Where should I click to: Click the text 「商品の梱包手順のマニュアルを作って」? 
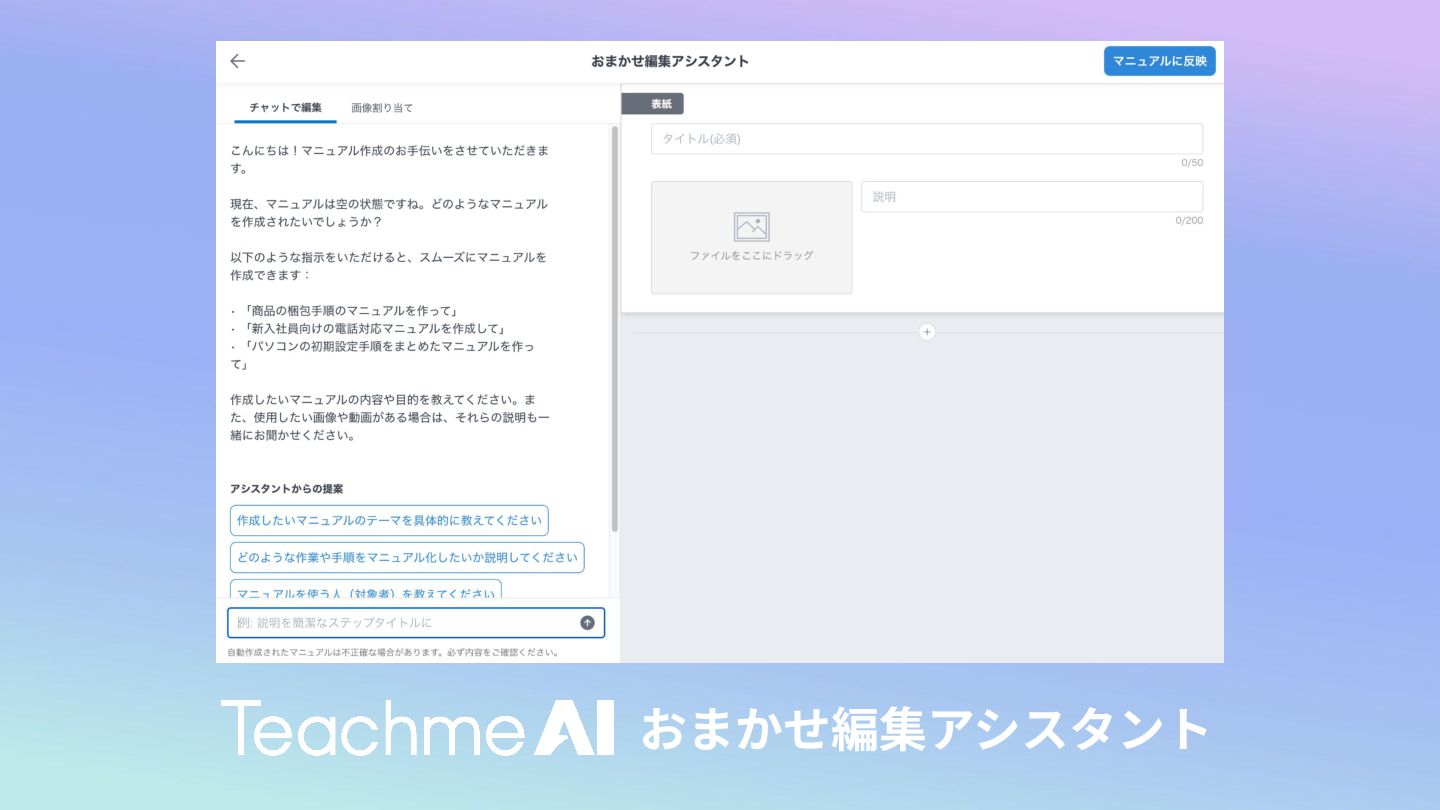point(350,311)
